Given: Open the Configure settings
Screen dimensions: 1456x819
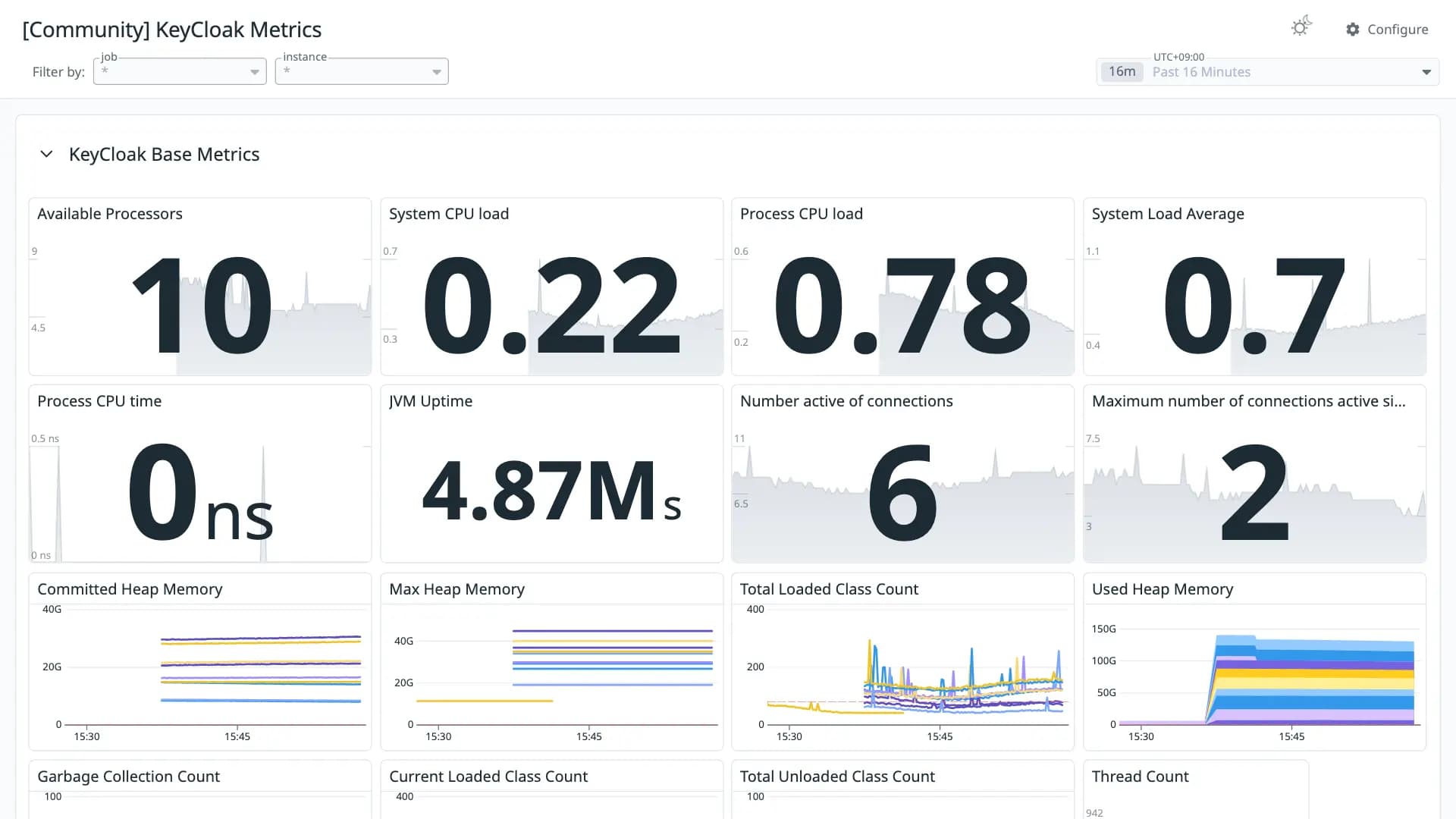Looking at the screenshot, I should click(x=1387, y=30).
